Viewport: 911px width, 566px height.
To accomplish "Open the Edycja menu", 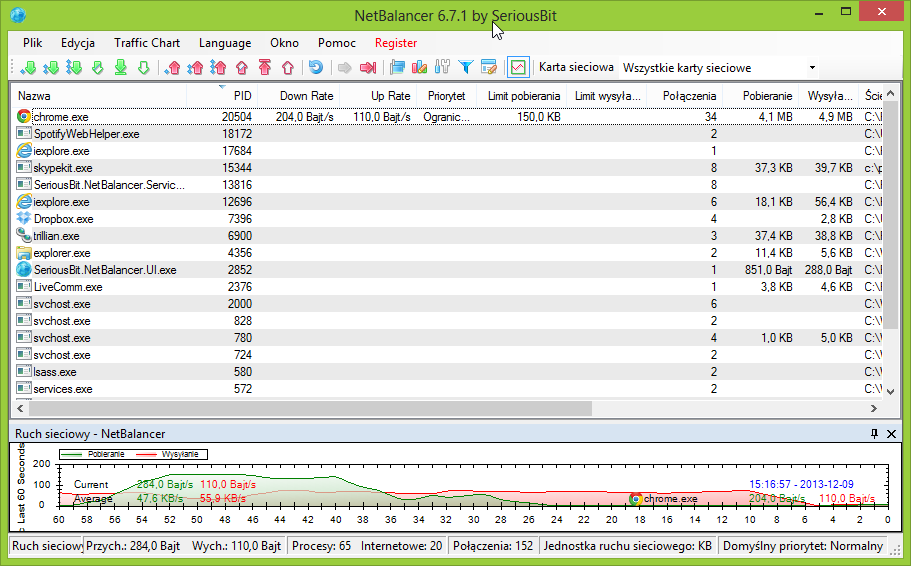I will (x=78, y=43).
